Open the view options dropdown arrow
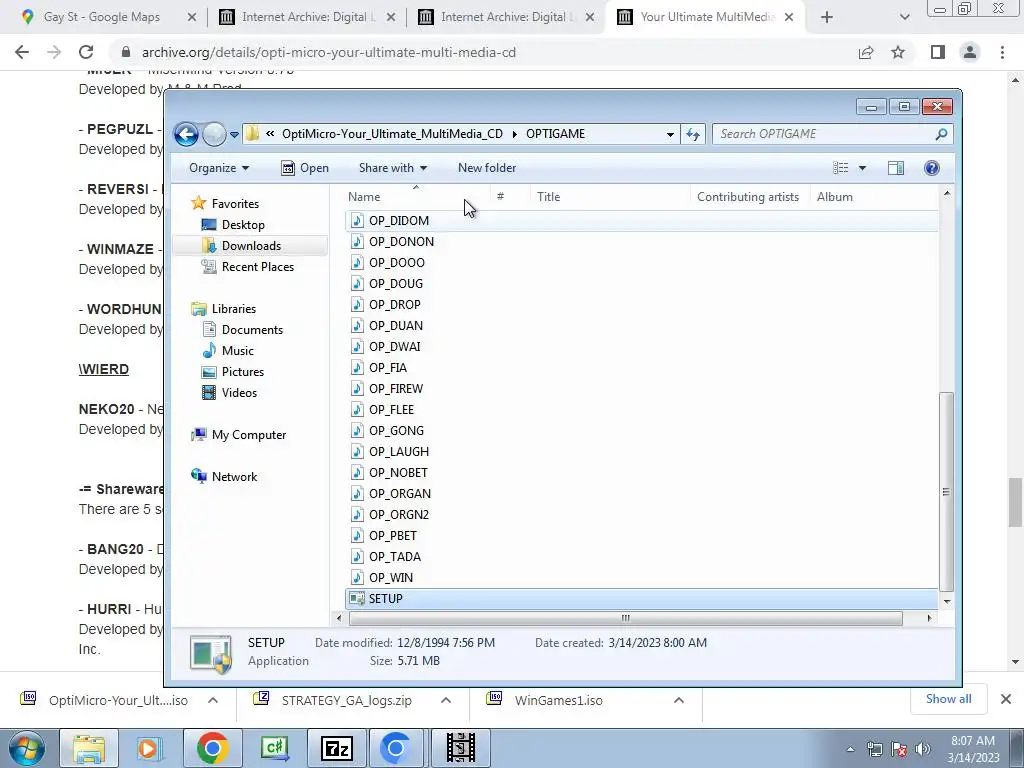Viewport: 1024px width, 768px height. click(862, 168)
